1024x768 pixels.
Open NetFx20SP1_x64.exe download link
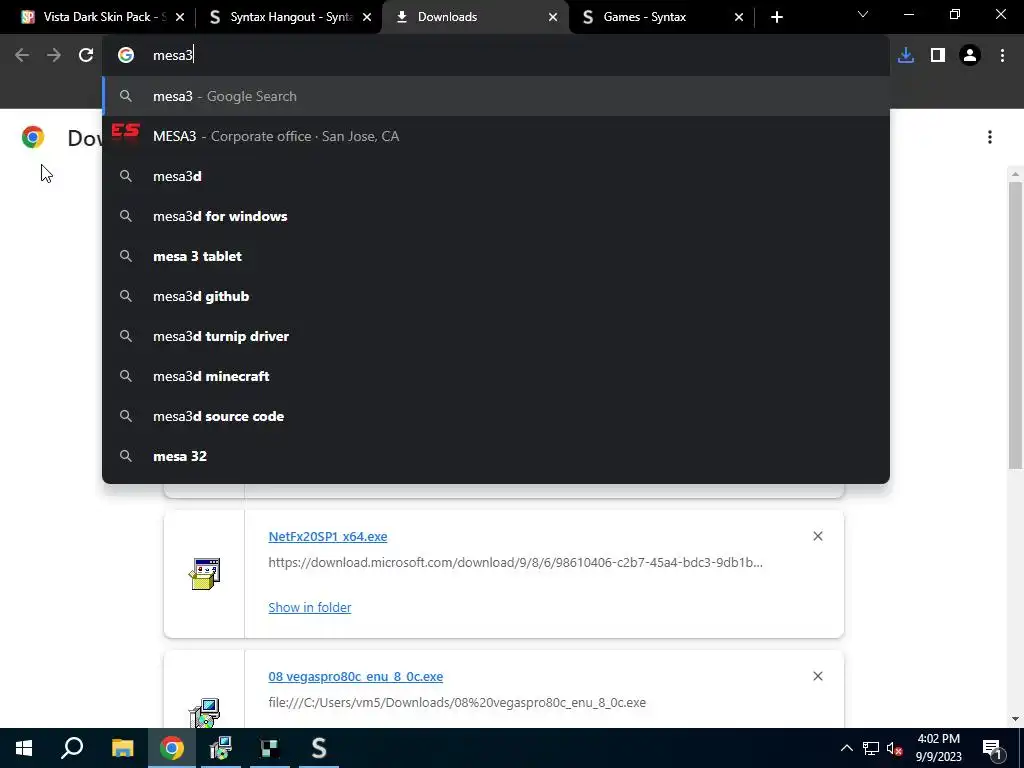click(x=328, y=536)
